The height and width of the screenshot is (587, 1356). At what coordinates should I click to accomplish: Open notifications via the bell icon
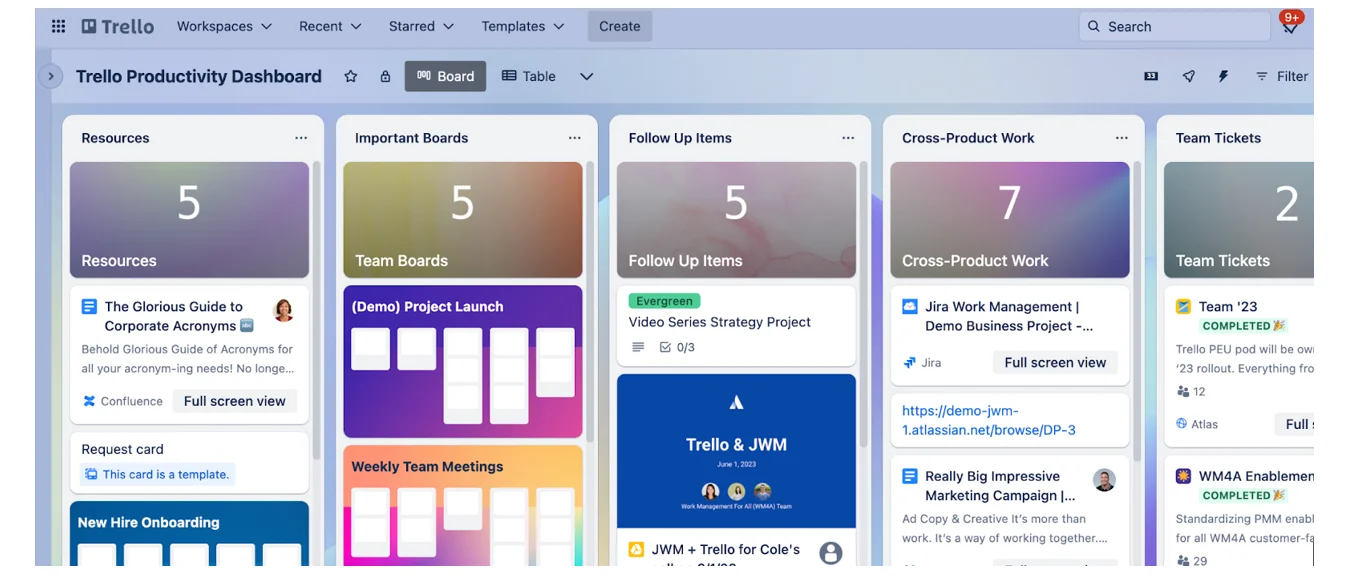(x=1290, y=29)
